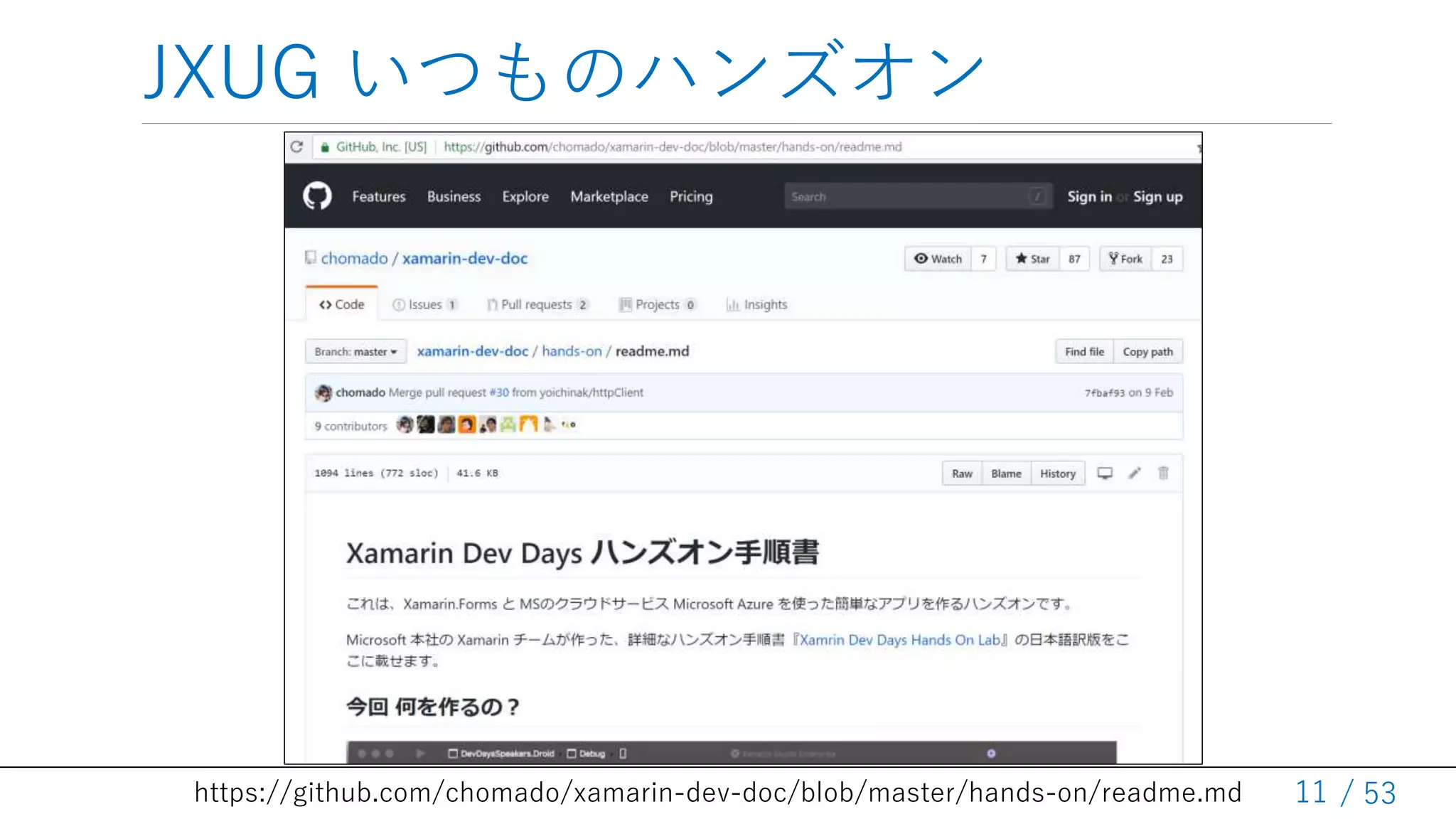Open Business in GitHub header
This screenshot has height=819, width=1456.
(454, 197)
